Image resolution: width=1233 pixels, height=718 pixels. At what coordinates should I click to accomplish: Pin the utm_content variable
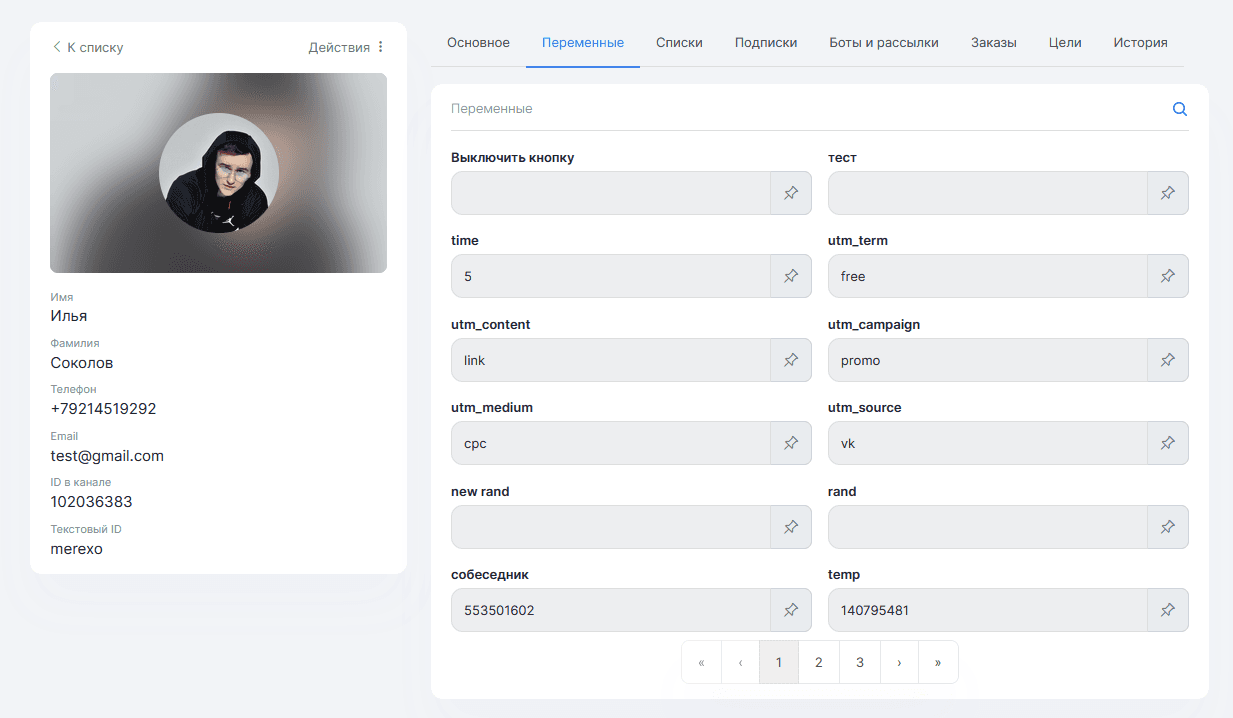coord(790,360)
